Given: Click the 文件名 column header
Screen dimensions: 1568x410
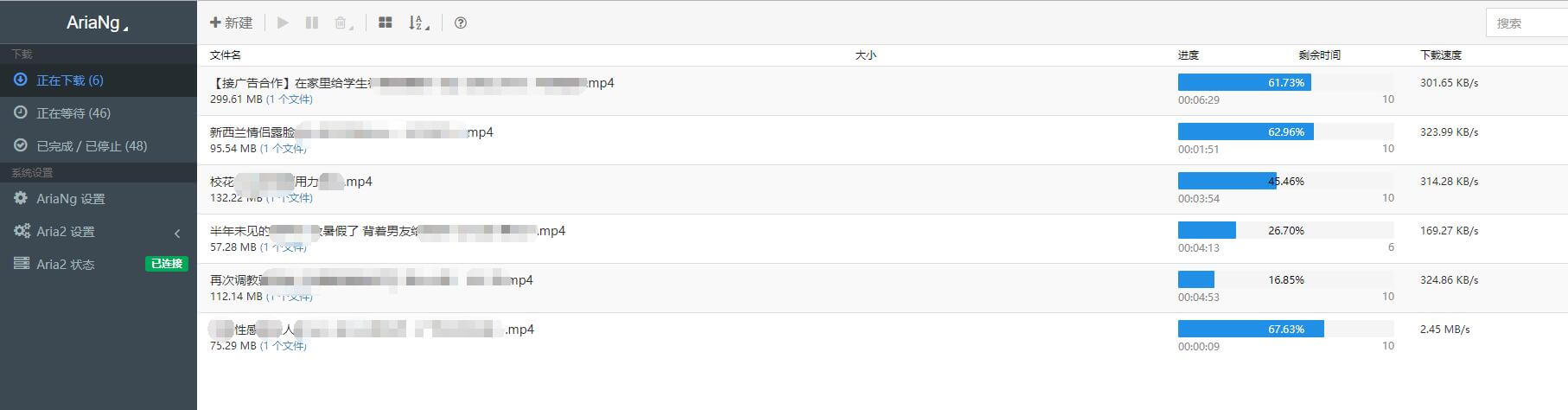Looking at the screenshot, I should click(x=226, y=55).
